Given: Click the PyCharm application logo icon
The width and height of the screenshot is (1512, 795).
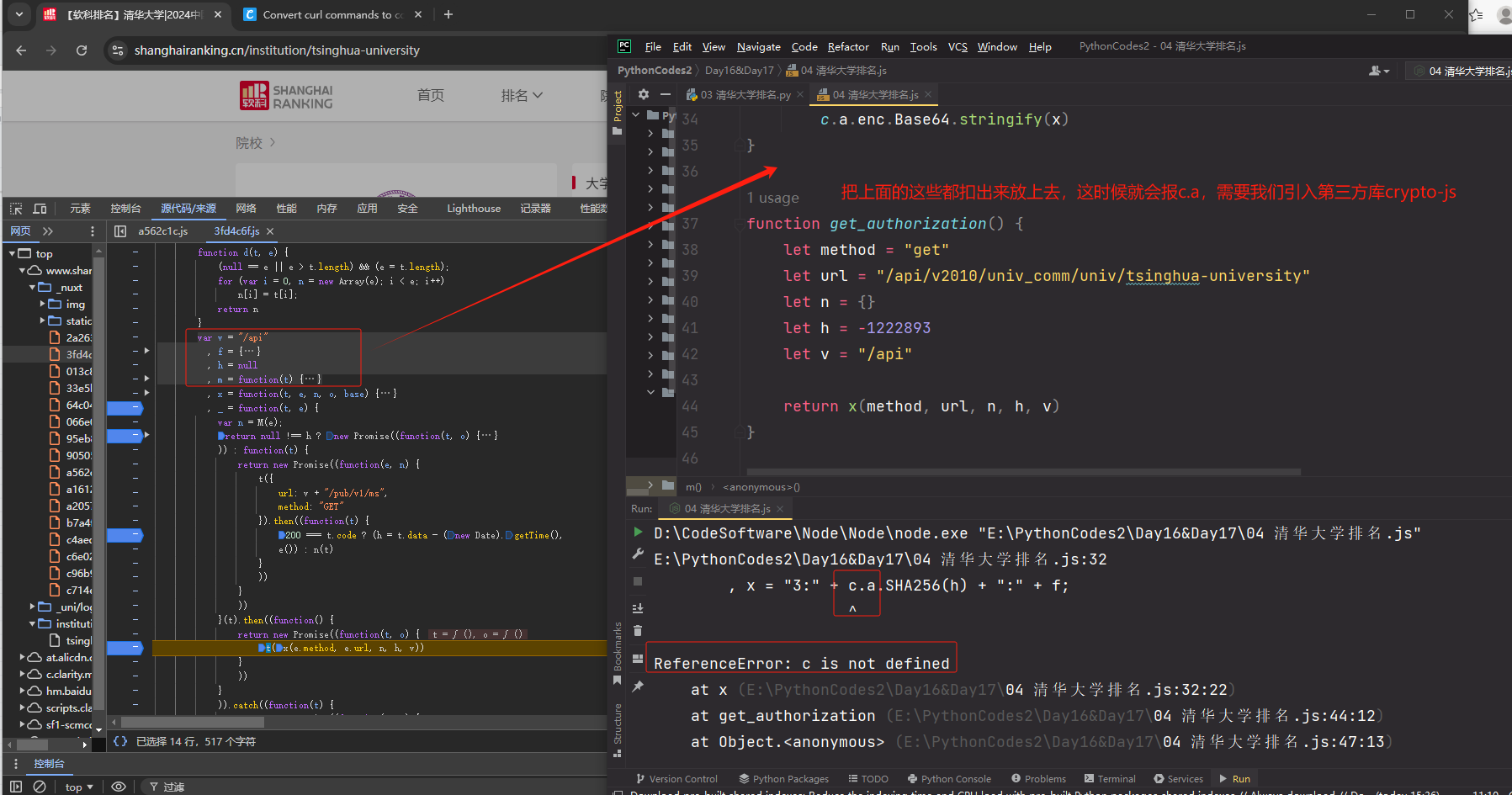Looking at the screenshot, I should point(624,46).
